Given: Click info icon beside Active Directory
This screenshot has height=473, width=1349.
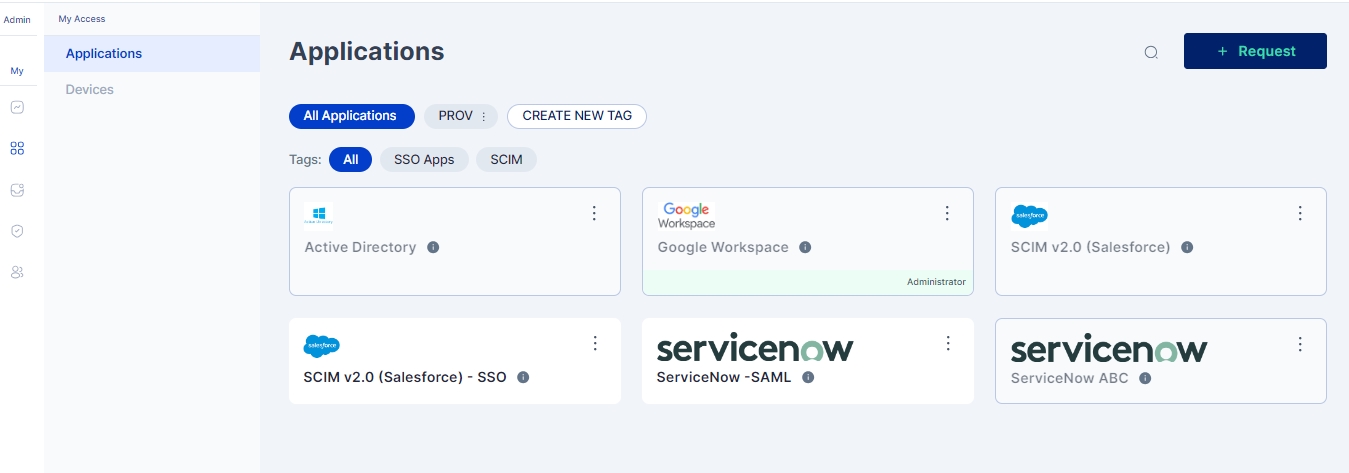Looking at the screenshot, I should 433,247.
